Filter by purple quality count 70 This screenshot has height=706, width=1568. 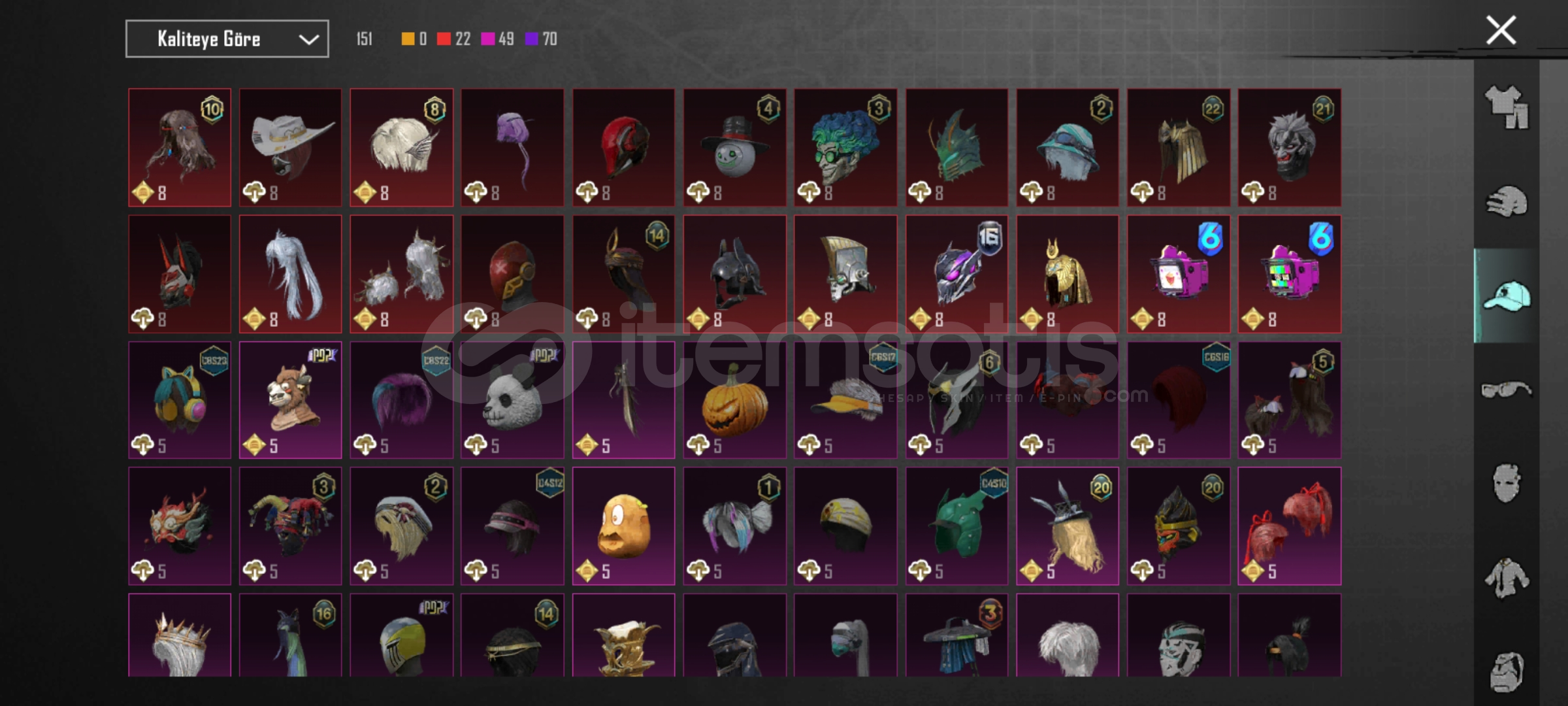coord(541,39)
